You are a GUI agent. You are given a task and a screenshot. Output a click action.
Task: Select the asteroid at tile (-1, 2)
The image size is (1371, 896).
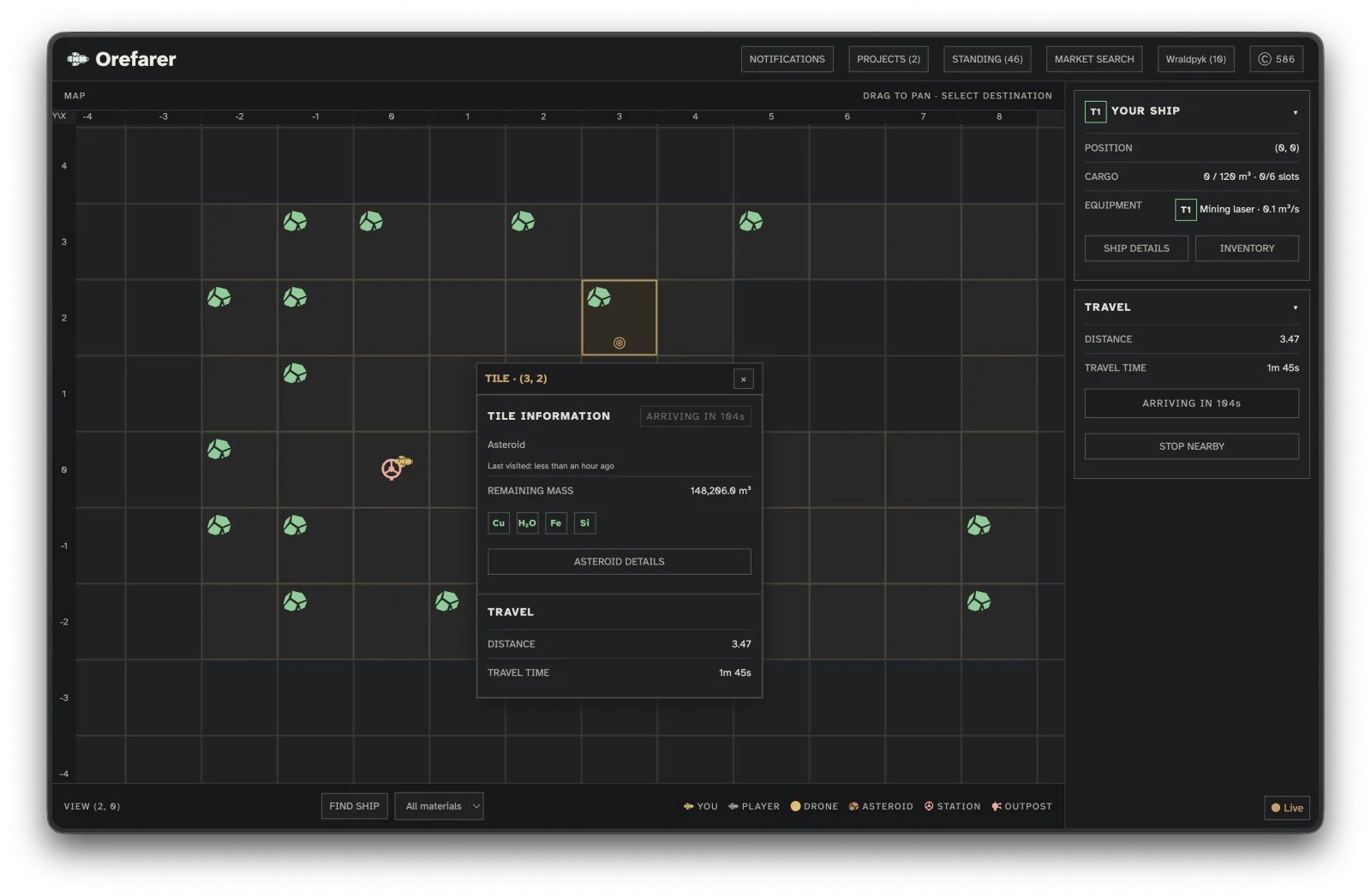[x=295, y=297]
